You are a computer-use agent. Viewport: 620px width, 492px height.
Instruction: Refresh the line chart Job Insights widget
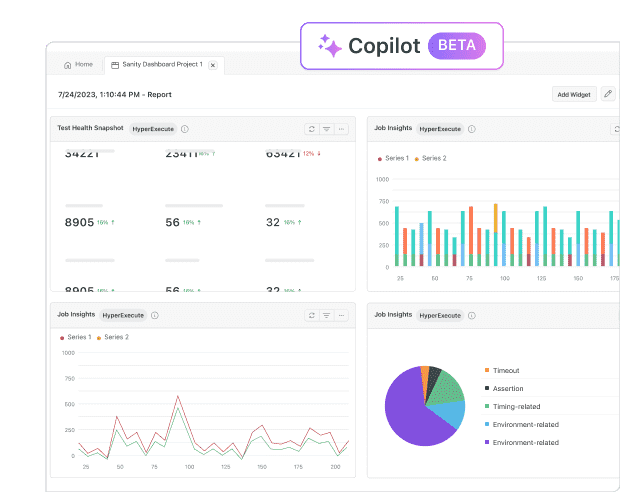[311, 315]
